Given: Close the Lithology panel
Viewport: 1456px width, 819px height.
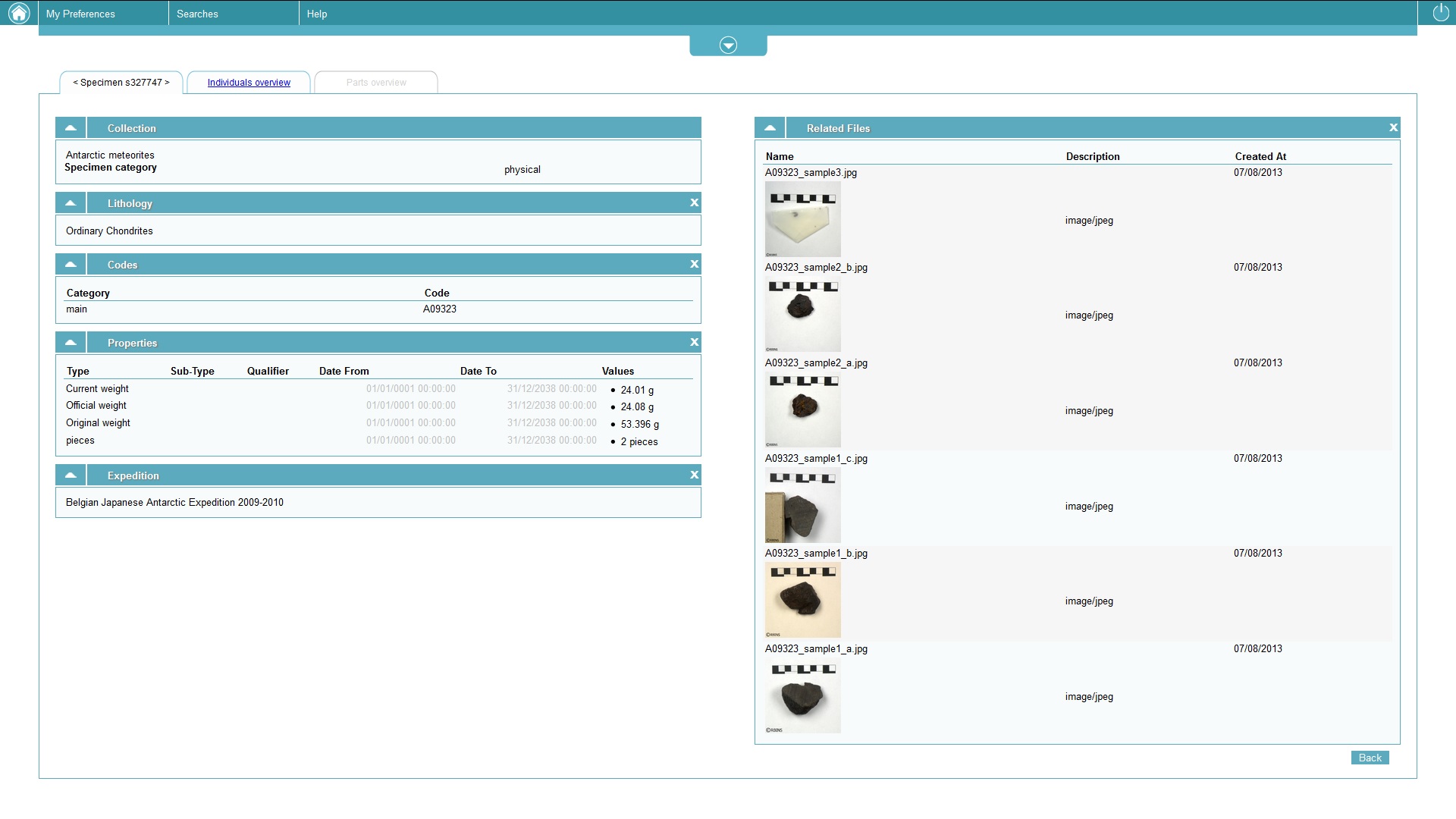Looking at the screenshot, I should [x=694, y=202].
